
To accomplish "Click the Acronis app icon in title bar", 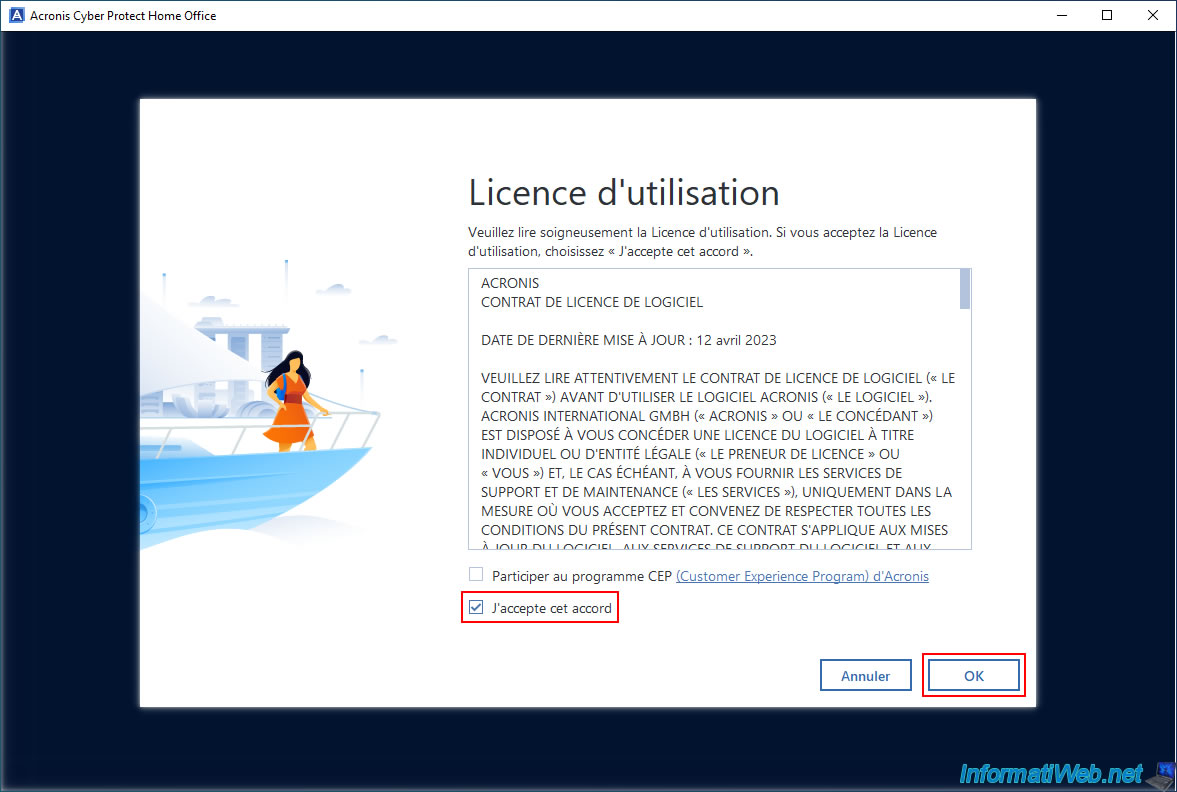I will [x=16, y=15].
